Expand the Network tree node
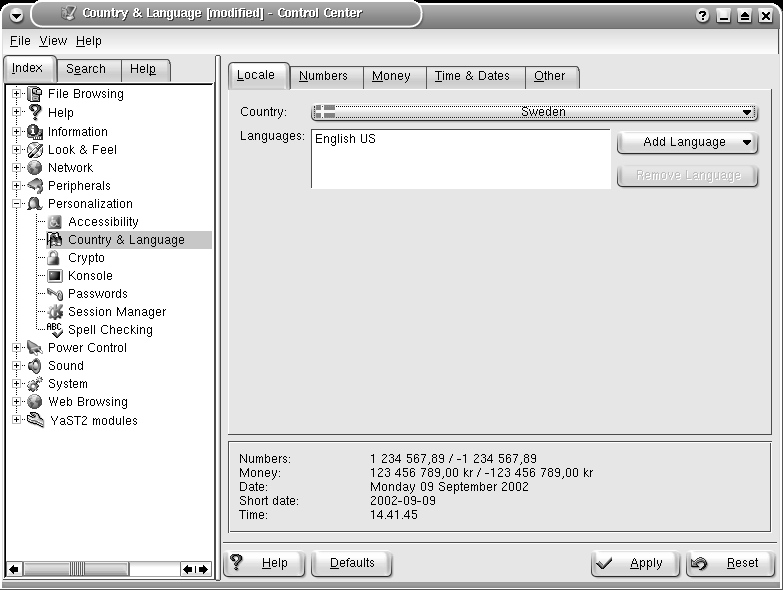The image size is (783, 590). point(16,167)
